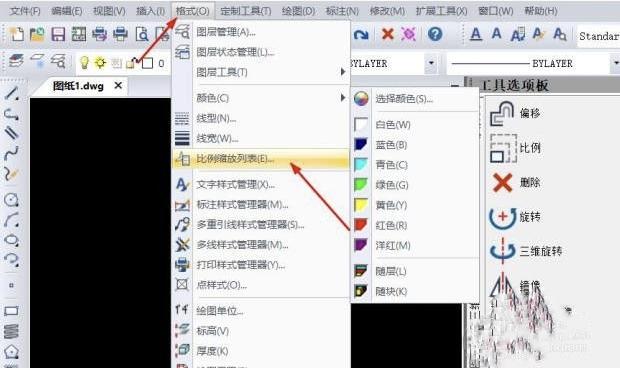Click the 三维旋转 3D rotate tool

526,251
